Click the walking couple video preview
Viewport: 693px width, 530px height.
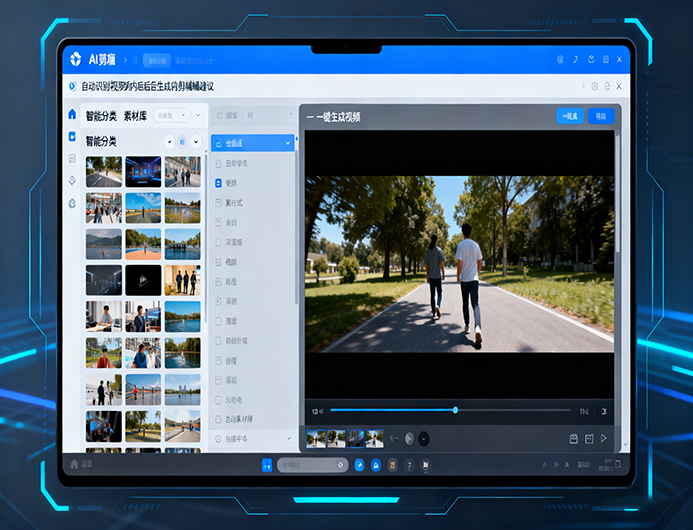point(459,264)
